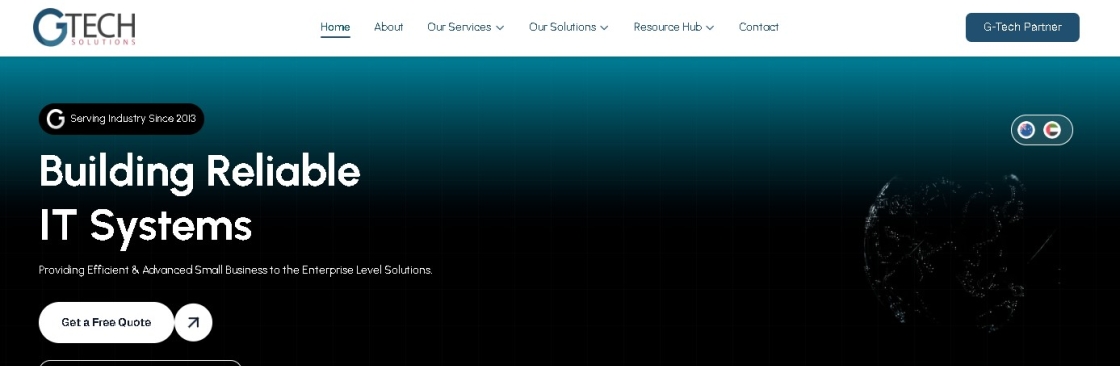The image size is (1120, 366).
Task: Click the Get a Free Quote button
Action: pyautogui.click(x=106, y=322)
